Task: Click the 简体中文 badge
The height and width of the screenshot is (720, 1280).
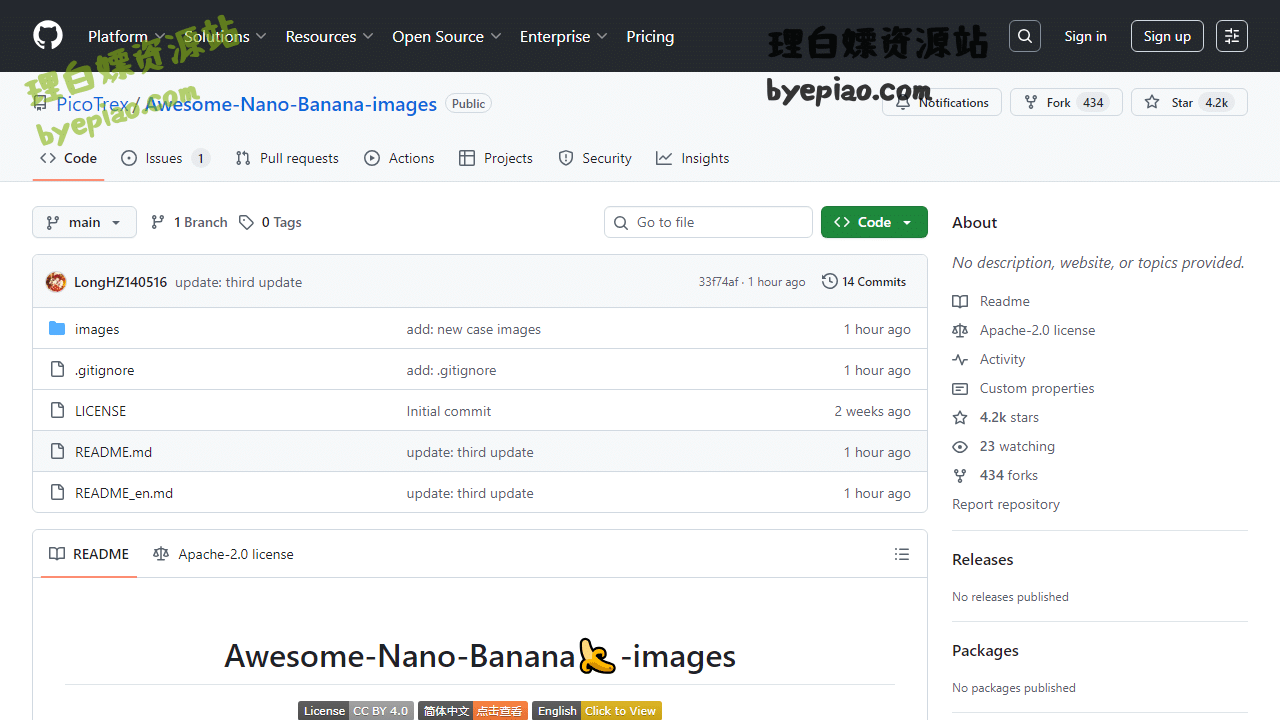Action: pyautogui.click(x=473, y=711)
